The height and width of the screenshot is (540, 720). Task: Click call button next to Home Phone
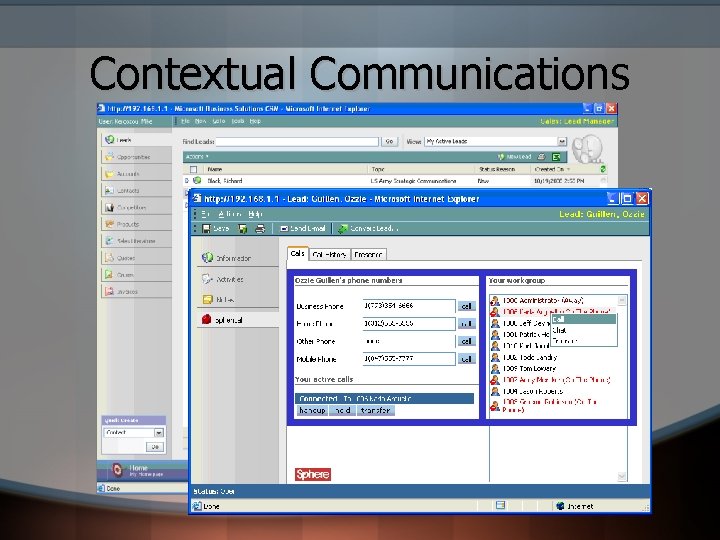click(466, 324)
